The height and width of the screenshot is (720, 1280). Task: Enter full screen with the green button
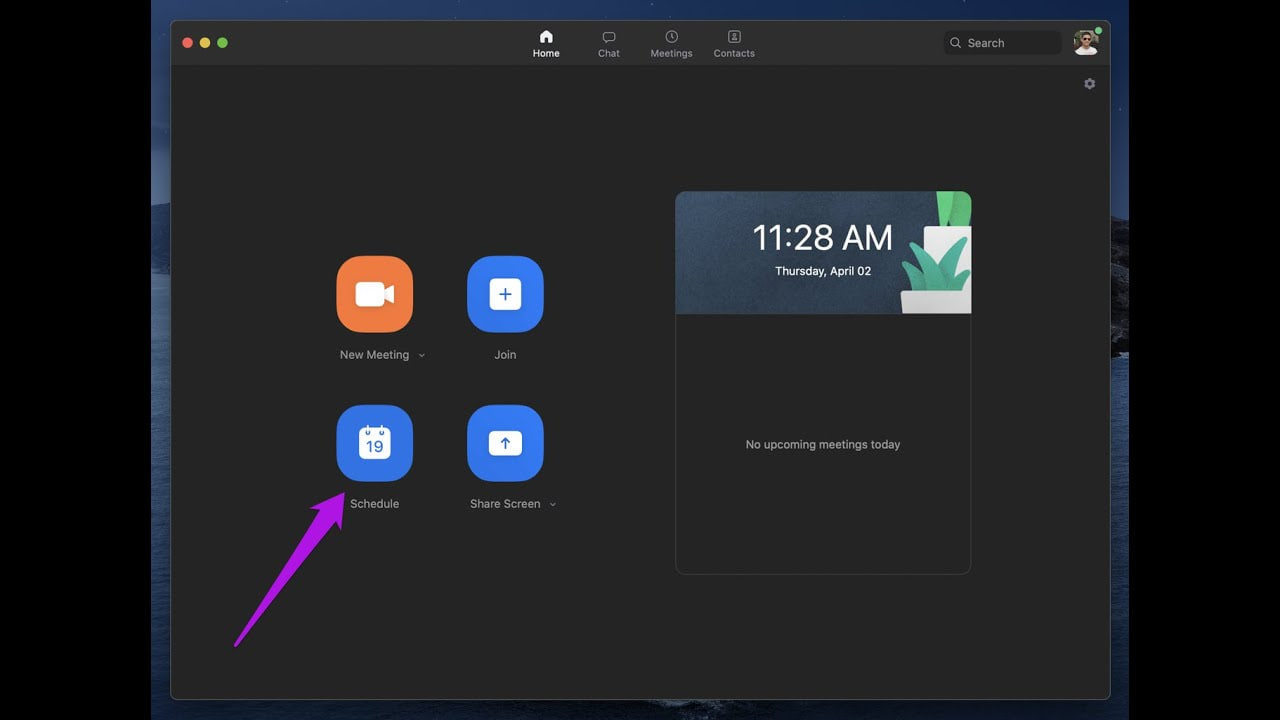coord(222,43)
